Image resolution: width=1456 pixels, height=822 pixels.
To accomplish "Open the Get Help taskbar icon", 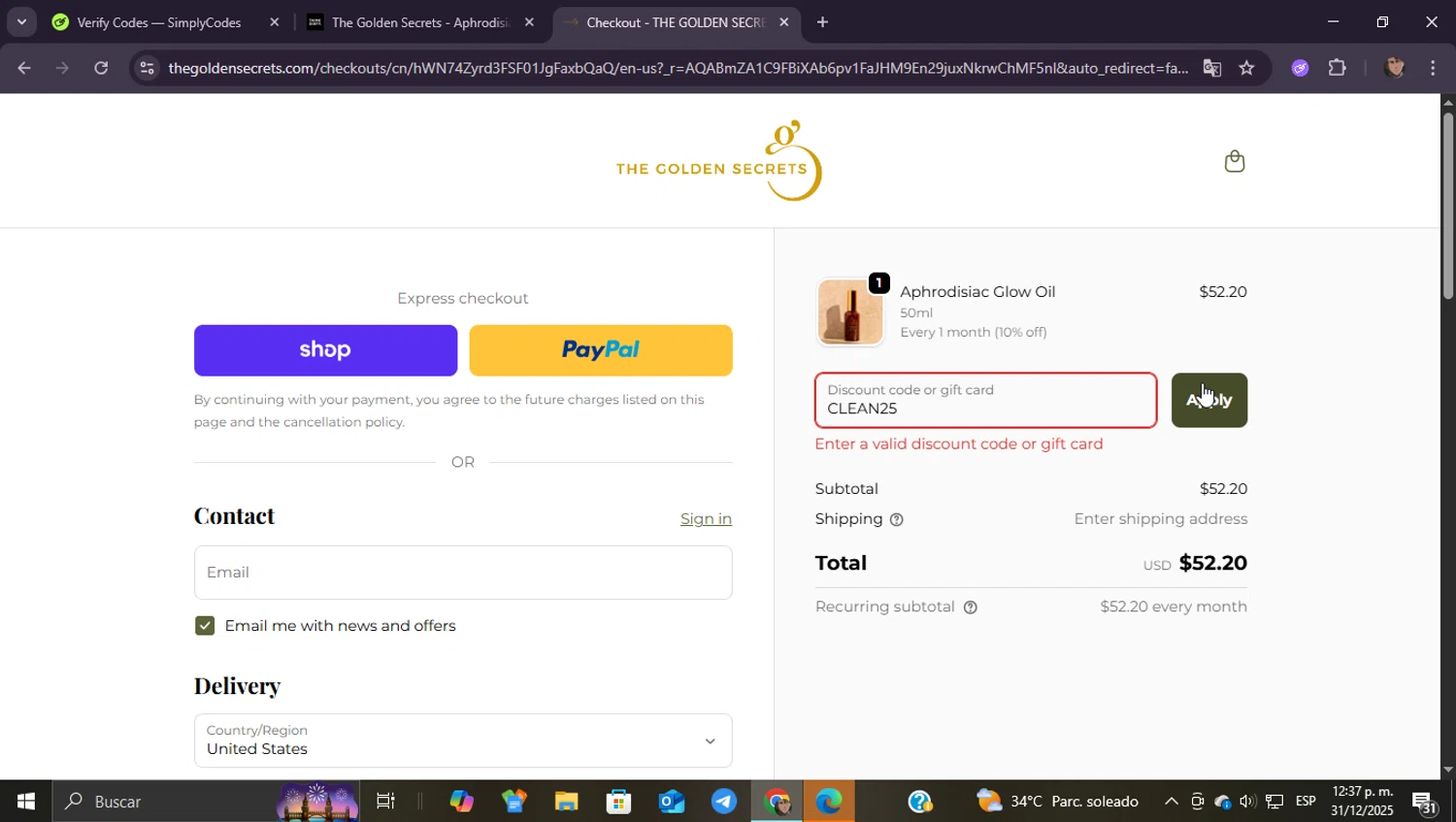I will pos(919,802).
